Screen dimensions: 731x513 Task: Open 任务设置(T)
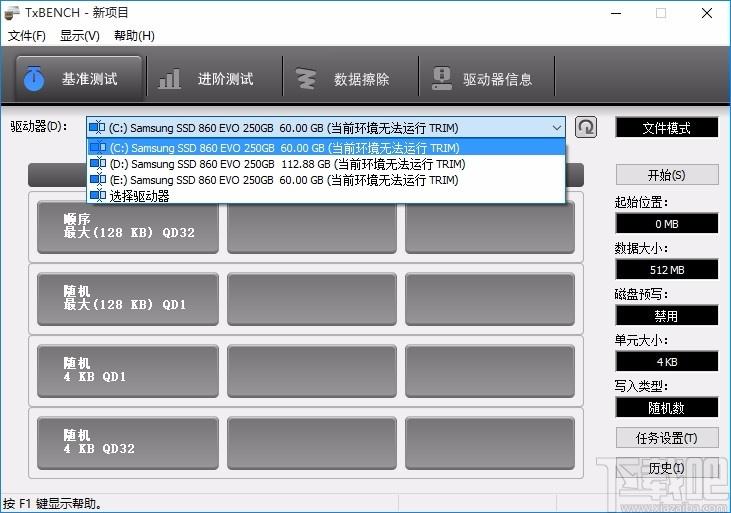click(x=667, y=438)
